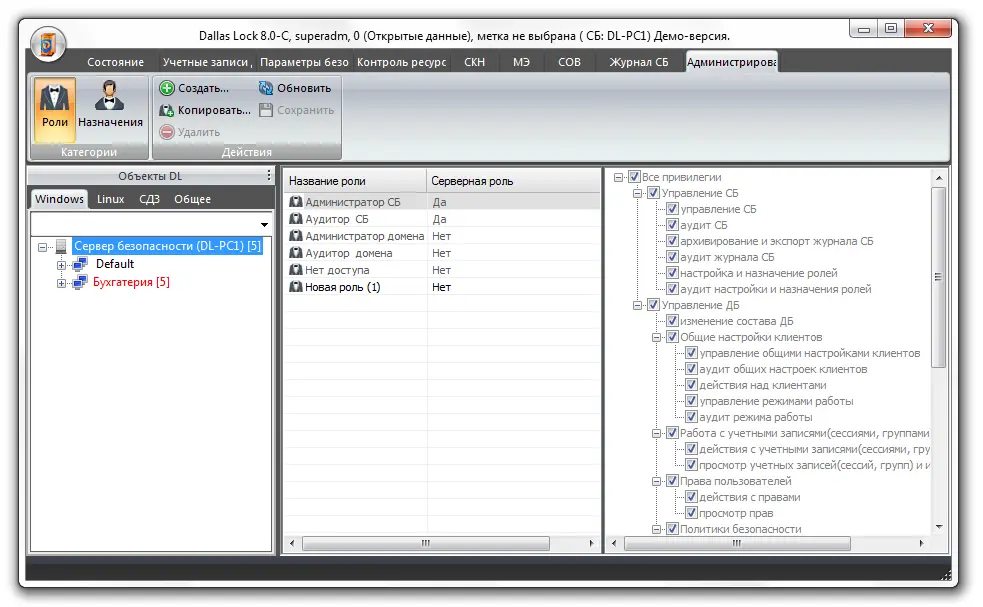Toggle управление режимами работы checkbox

pos(691,401)
